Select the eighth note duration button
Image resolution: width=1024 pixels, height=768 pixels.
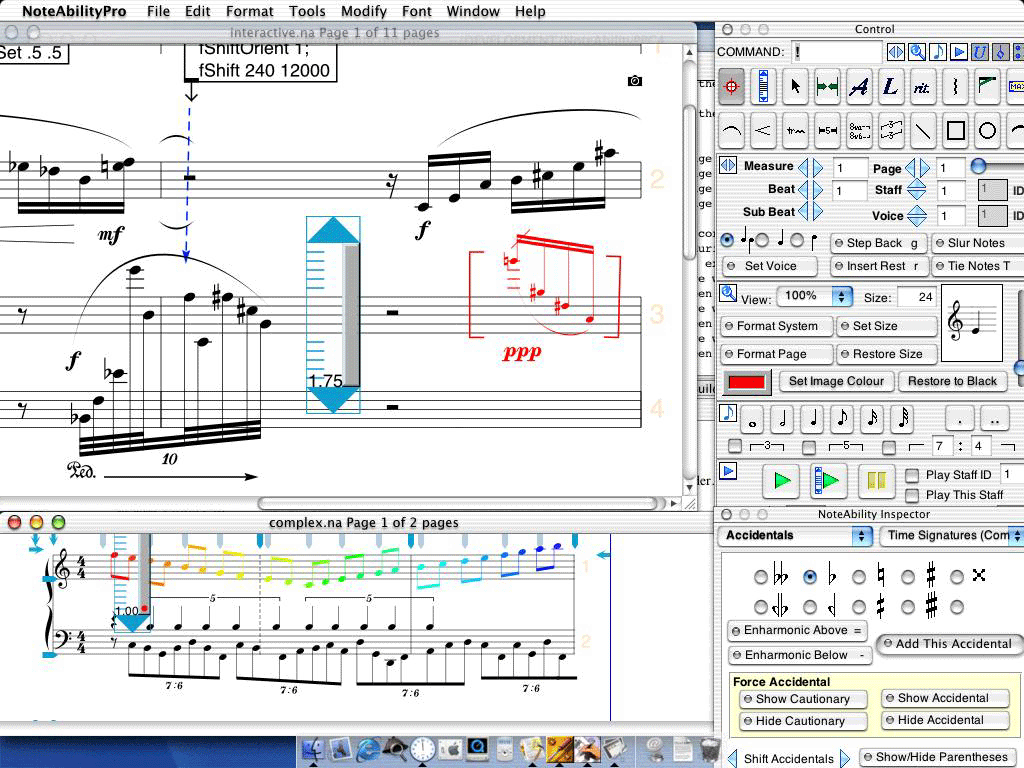pyautogui.click(x=842, y=418)
